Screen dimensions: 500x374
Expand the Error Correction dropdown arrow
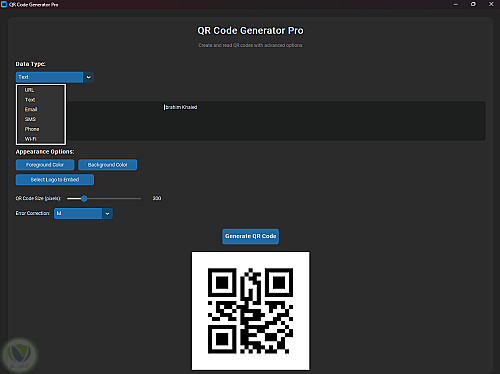tap(107, 213)
